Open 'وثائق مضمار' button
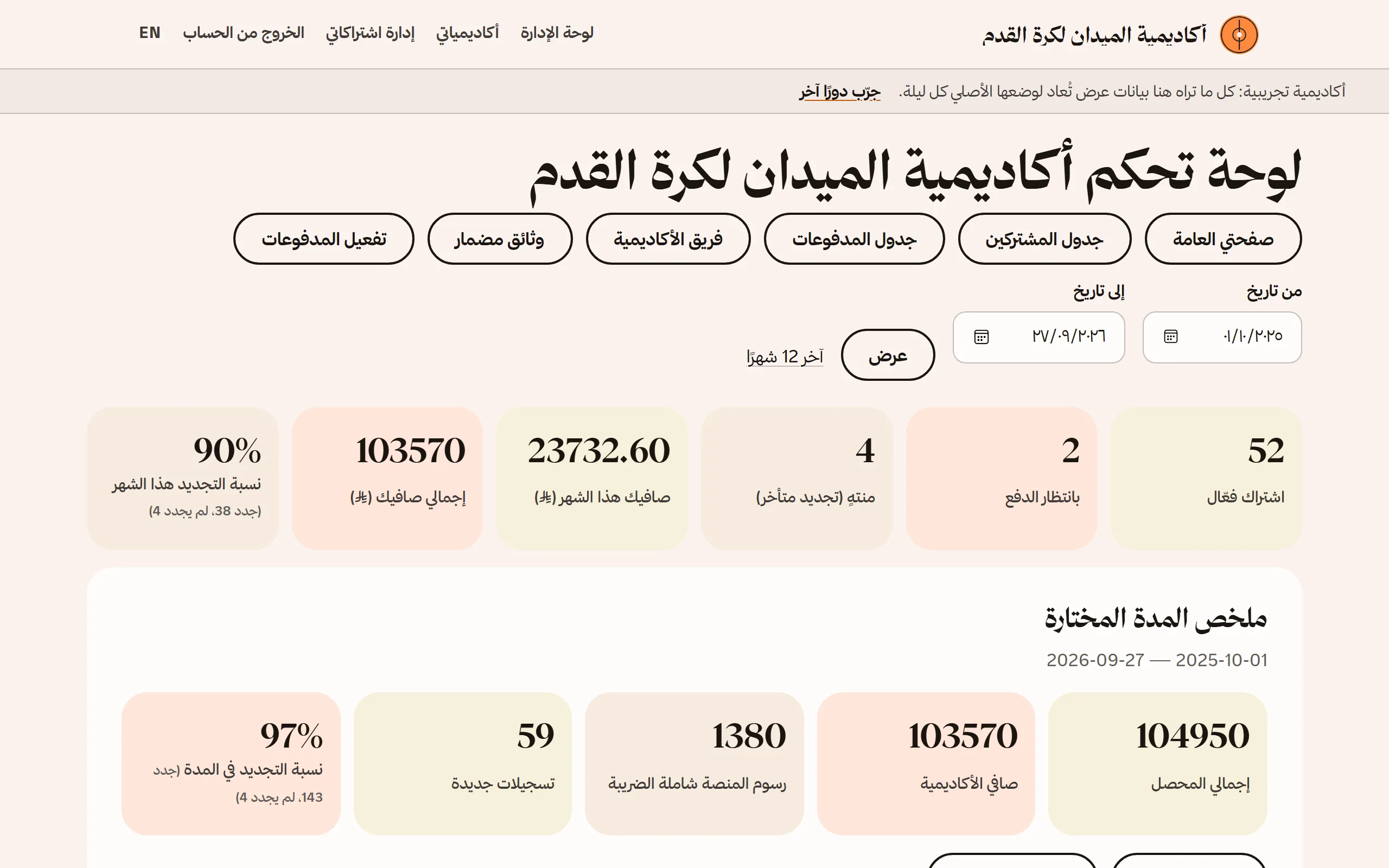1389x868 pixels. tap(499, 239)
